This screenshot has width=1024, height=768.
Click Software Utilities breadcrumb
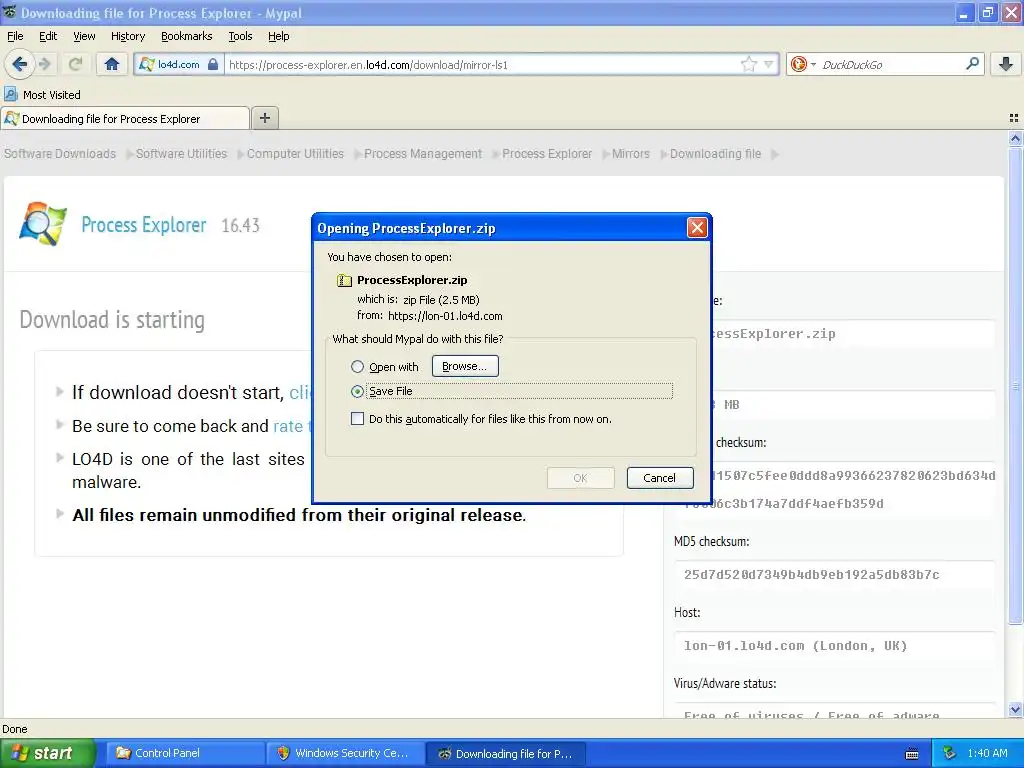tap(182, 153)
